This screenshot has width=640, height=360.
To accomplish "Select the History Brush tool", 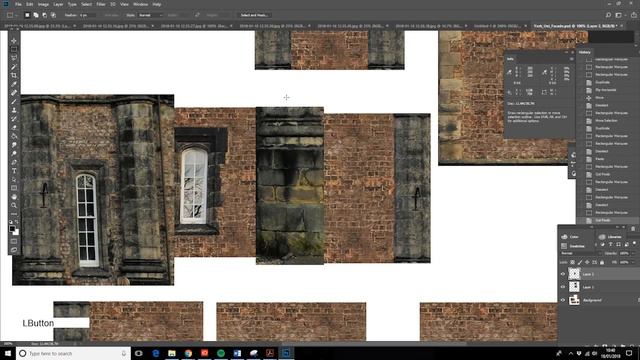I will [x=14, y=119].
